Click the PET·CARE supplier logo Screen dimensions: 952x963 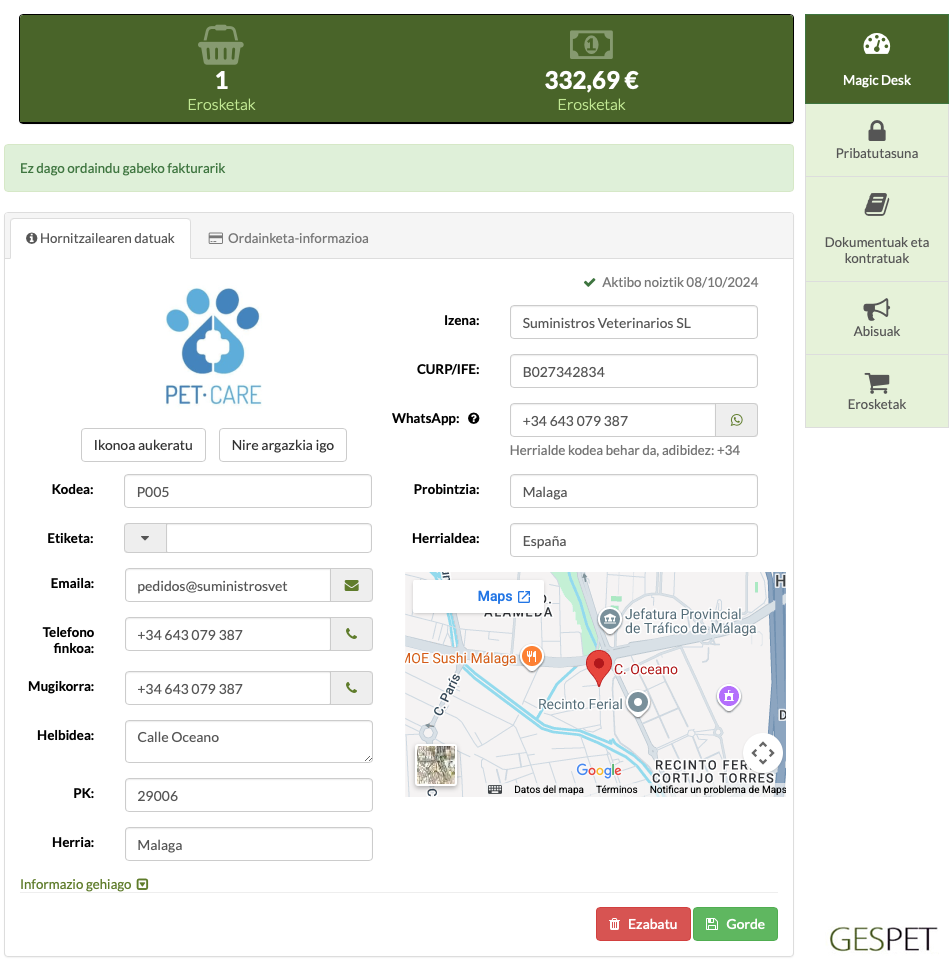213,347
